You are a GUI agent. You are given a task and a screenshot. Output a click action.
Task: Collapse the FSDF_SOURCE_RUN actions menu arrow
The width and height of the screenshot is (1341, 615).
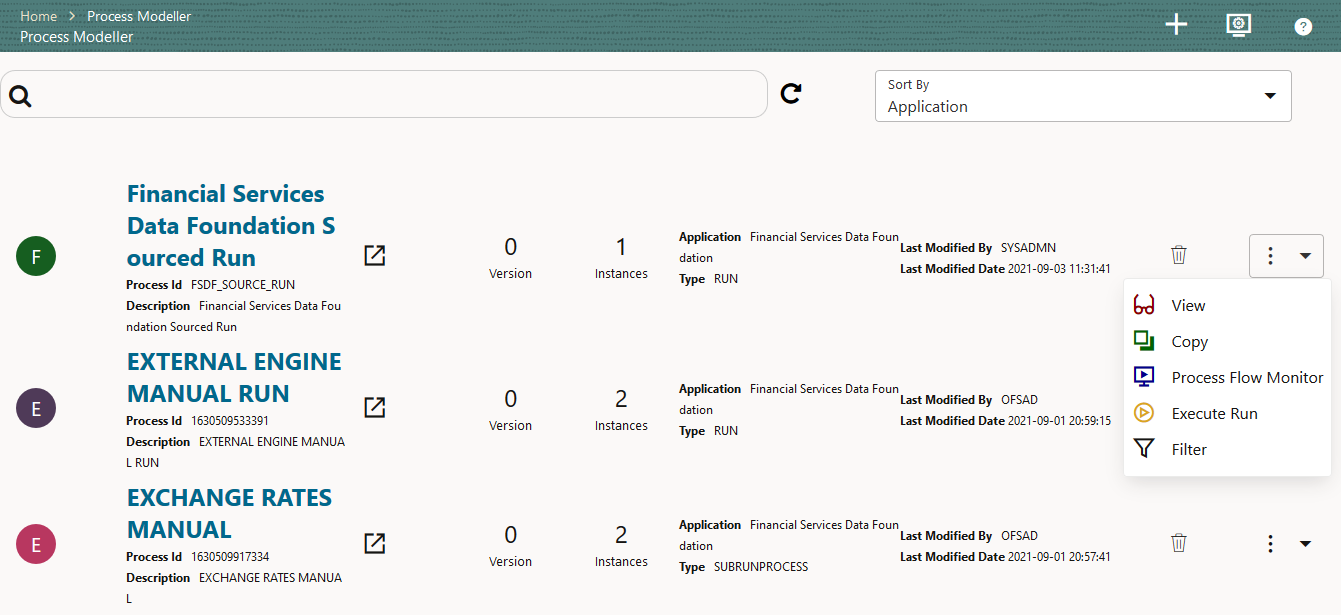tap(1305, 256)
